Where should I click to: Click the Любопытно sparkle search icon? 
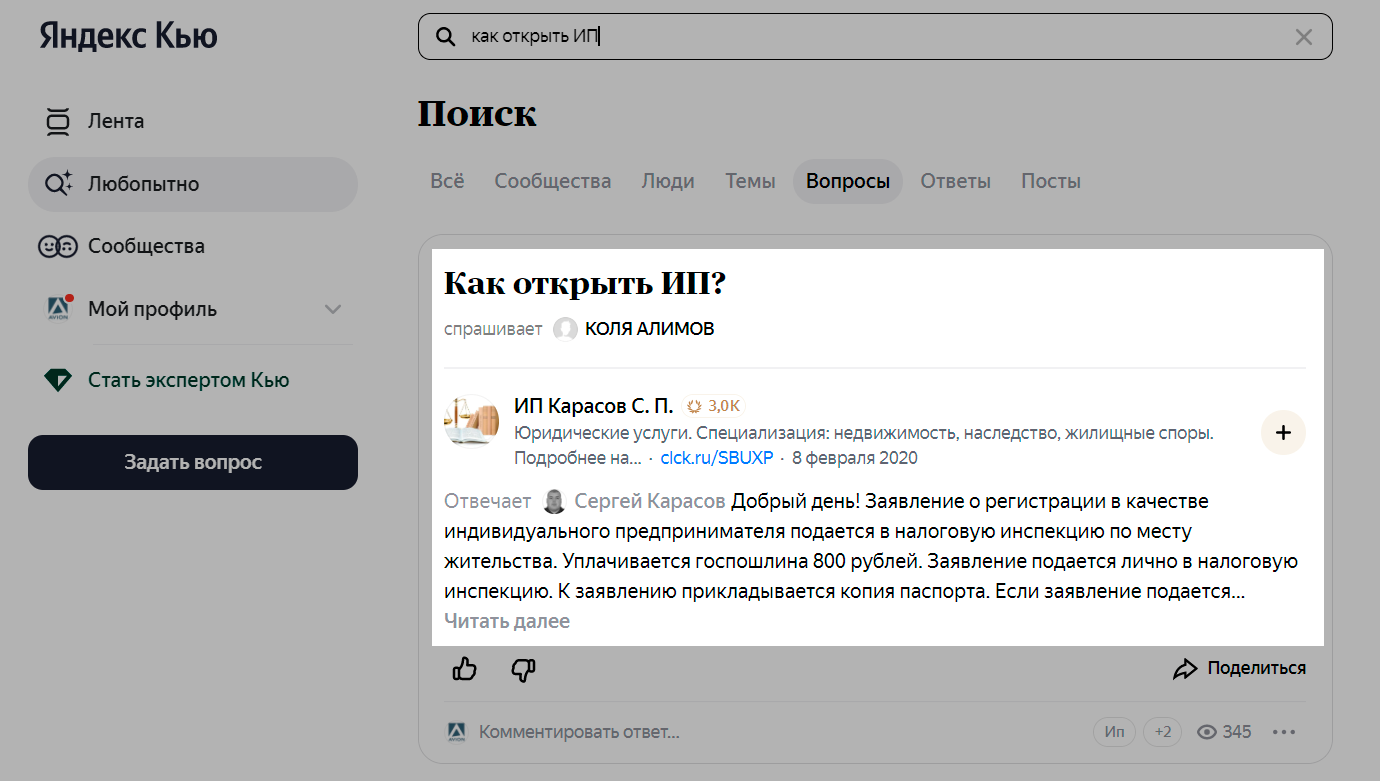coord(58,184)
